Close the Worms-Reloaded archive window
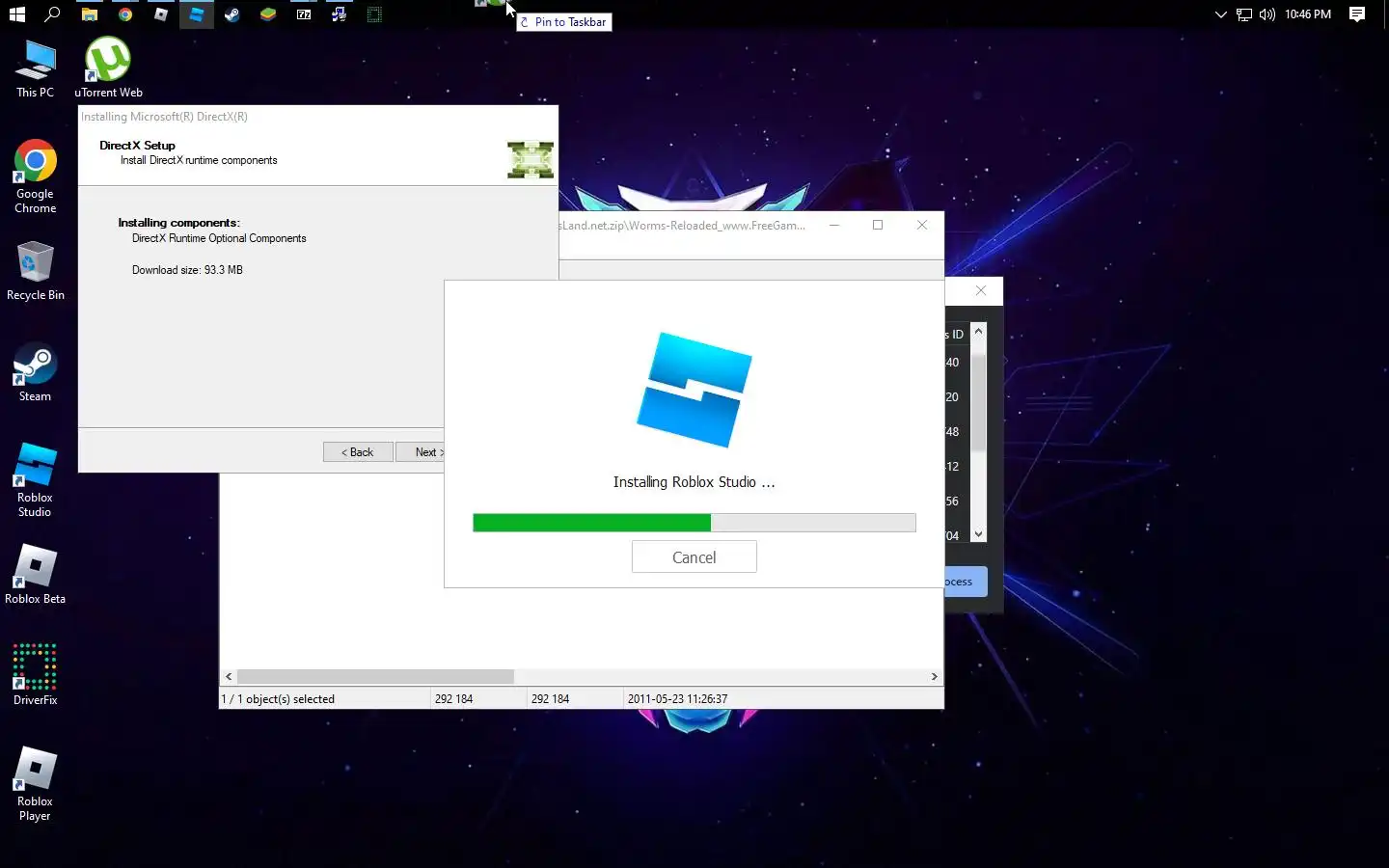1389x868 pixels. pyautogui.click(x=922, y=225)
